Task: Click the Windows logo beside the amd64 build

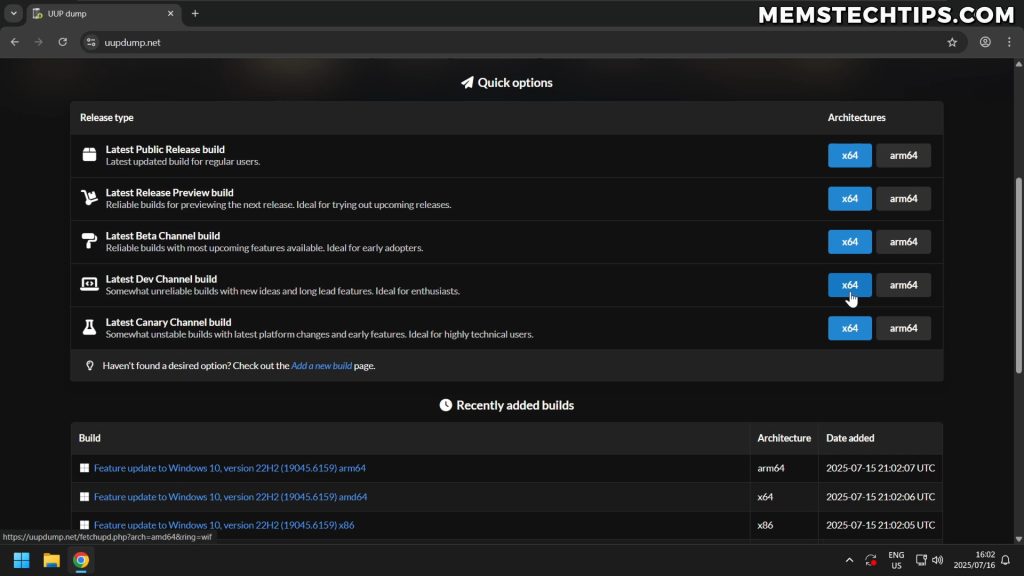Action: point(84,497)
